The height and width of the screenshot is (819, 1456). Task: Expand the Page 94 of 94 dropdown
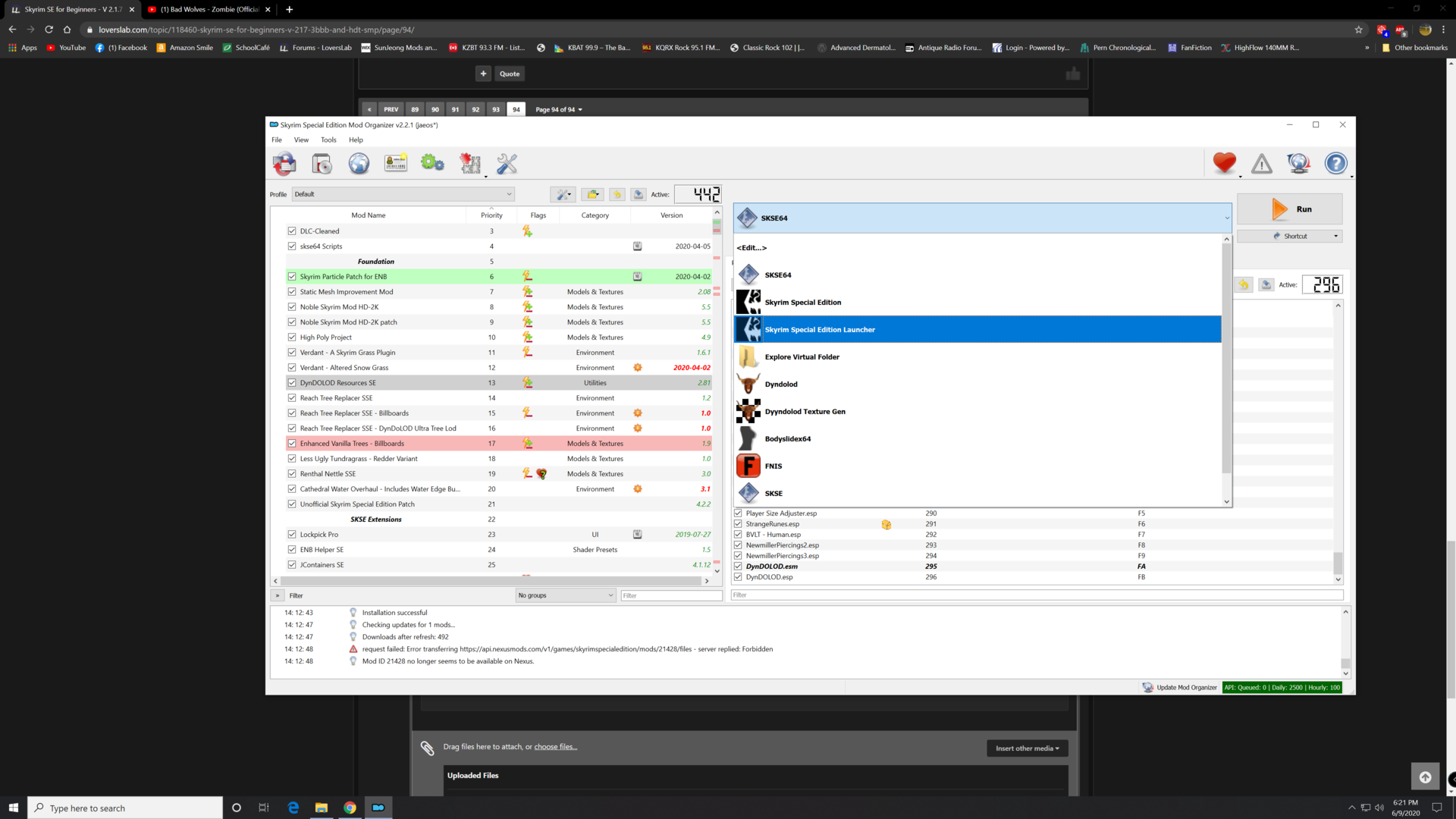[x=559, y=110]
